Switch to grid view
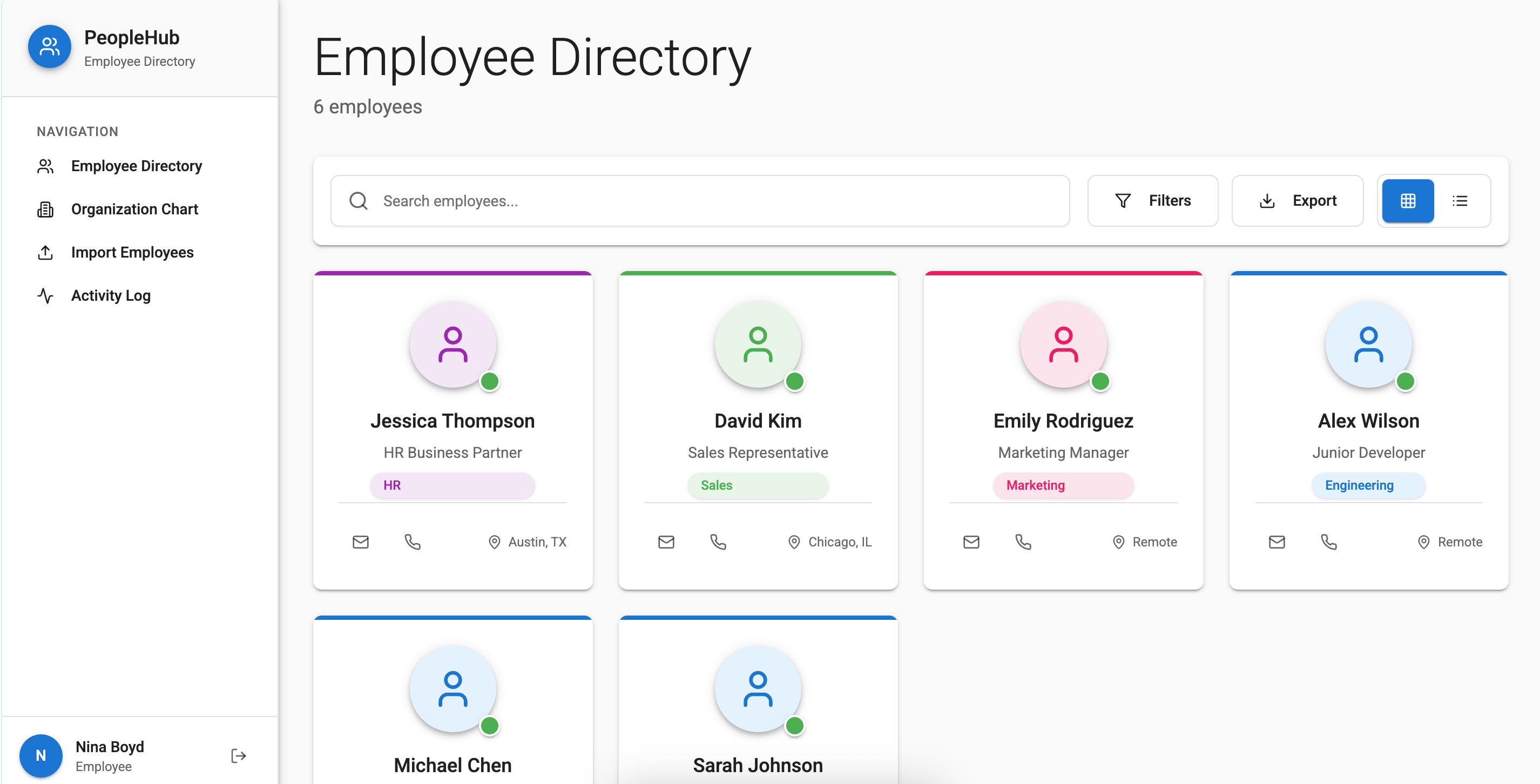The width and height of the screenshot is (1540, 784). (1408, 201)
